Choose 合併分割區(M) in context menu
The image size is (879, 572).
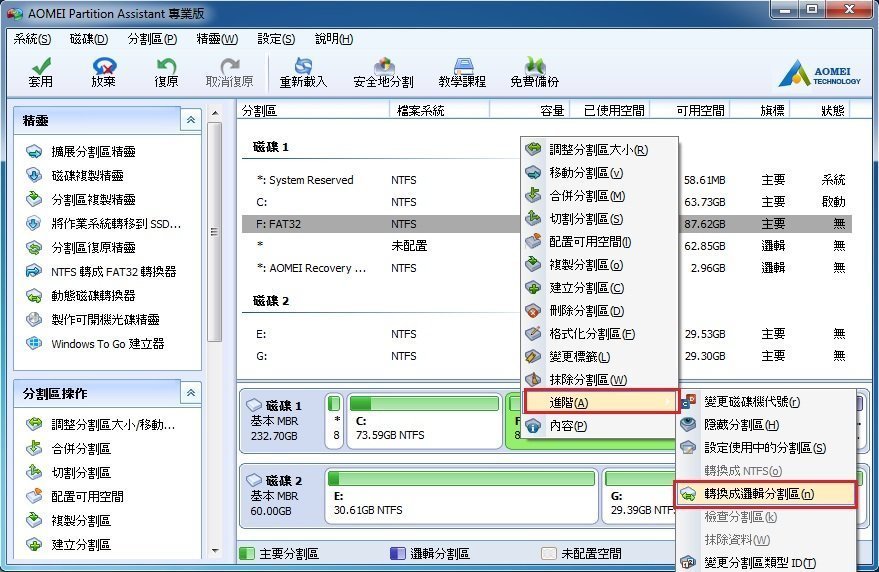tap(599, 196)
